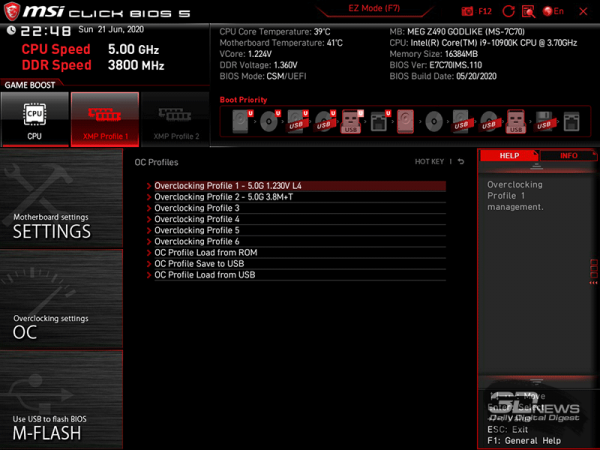Expand Overclocking Profile 2 - 5.0G 3.8M+T
The image size is (600, 450).
pos(223,197)
